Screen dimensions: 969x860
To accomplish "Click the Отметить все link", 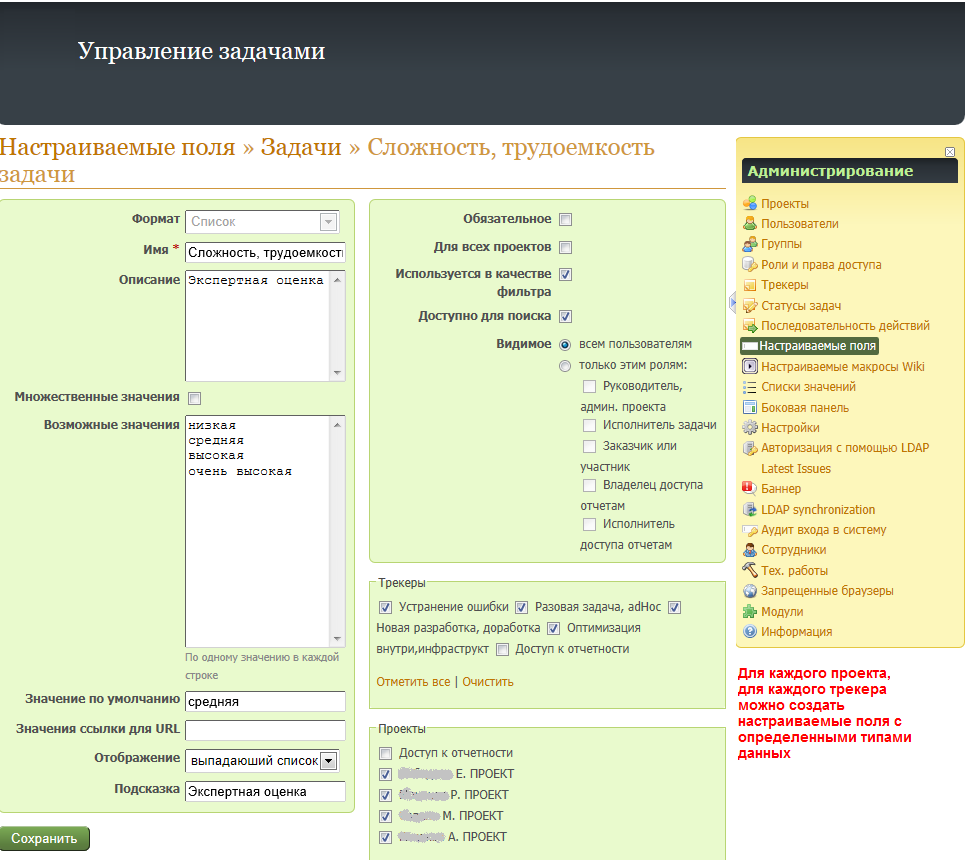I will pyautogui.click(x=412, y=682).
